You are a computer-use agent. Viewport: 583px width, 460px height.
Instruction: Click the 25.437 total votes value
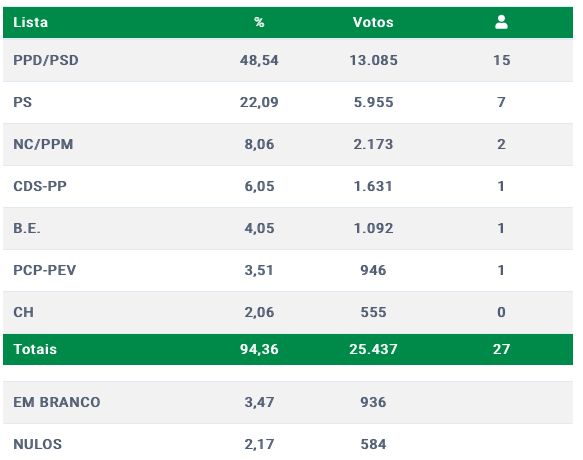(373, 349)
